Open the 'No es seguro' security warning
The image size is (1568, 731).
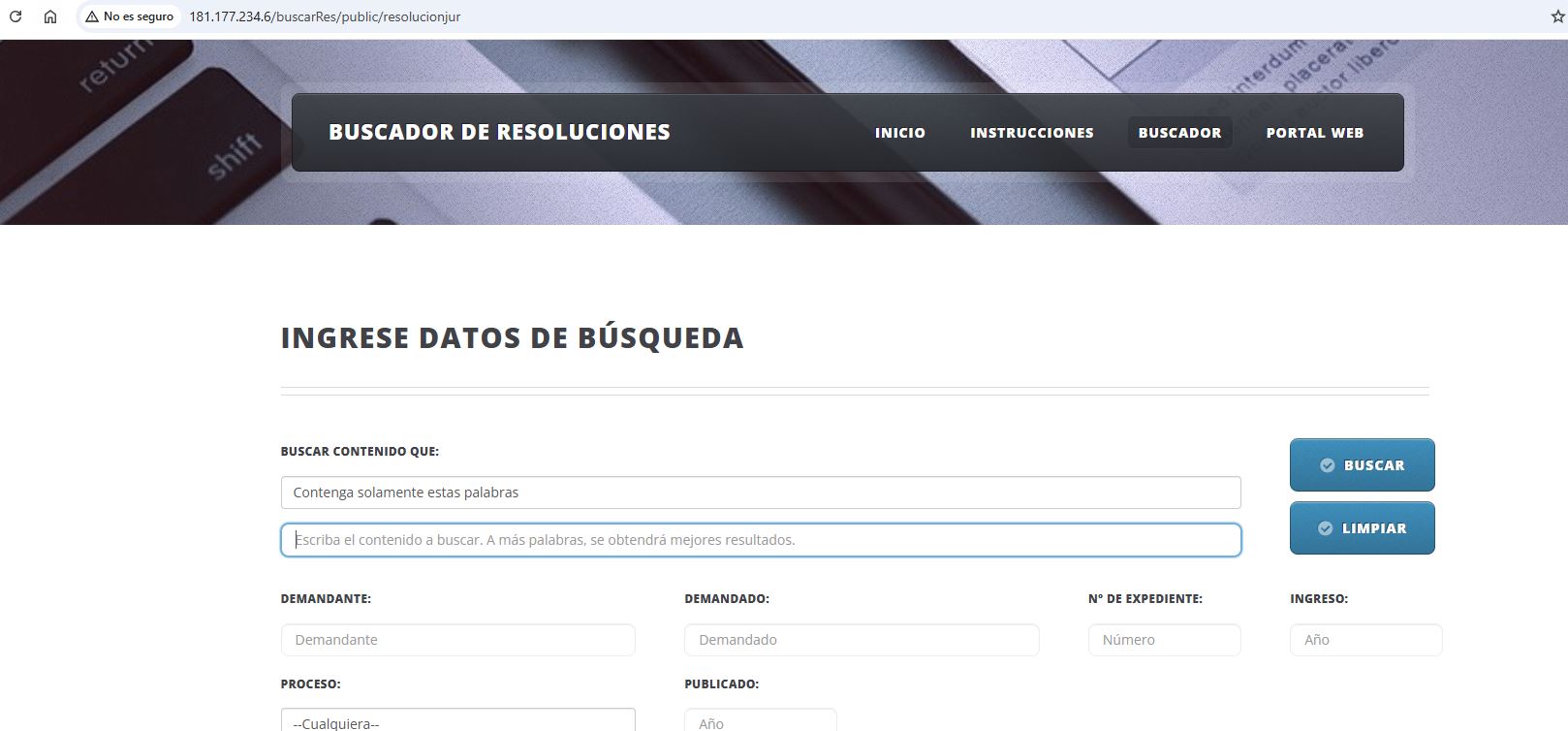(129, 16)
